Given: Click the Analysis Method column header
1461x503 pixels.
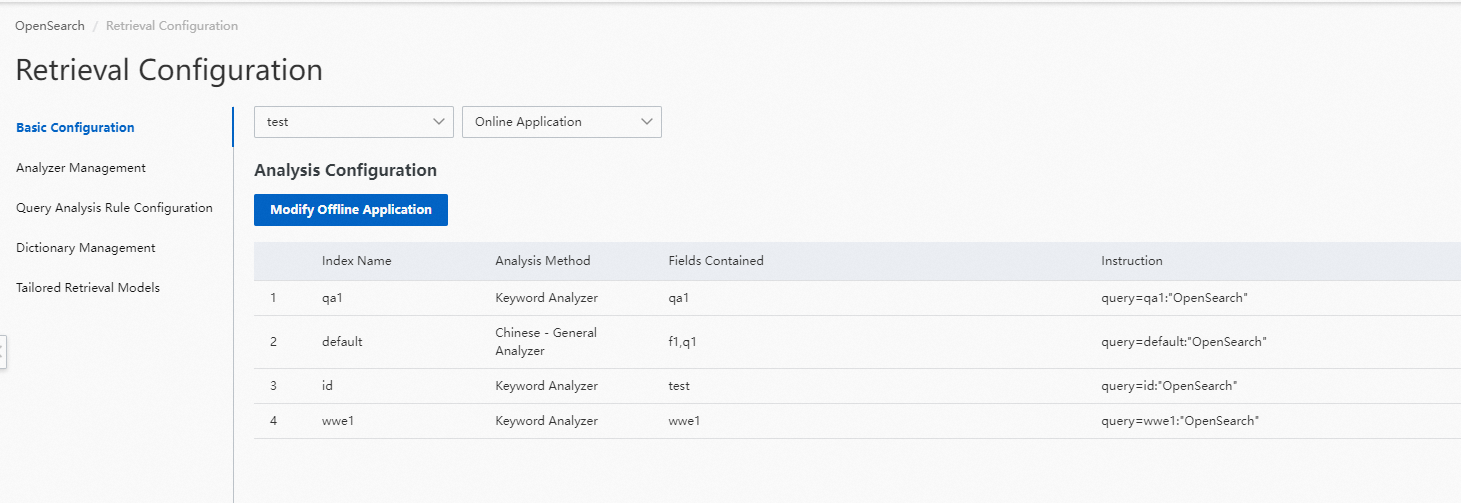Looking at the screenshot, I should click(543, 261).
